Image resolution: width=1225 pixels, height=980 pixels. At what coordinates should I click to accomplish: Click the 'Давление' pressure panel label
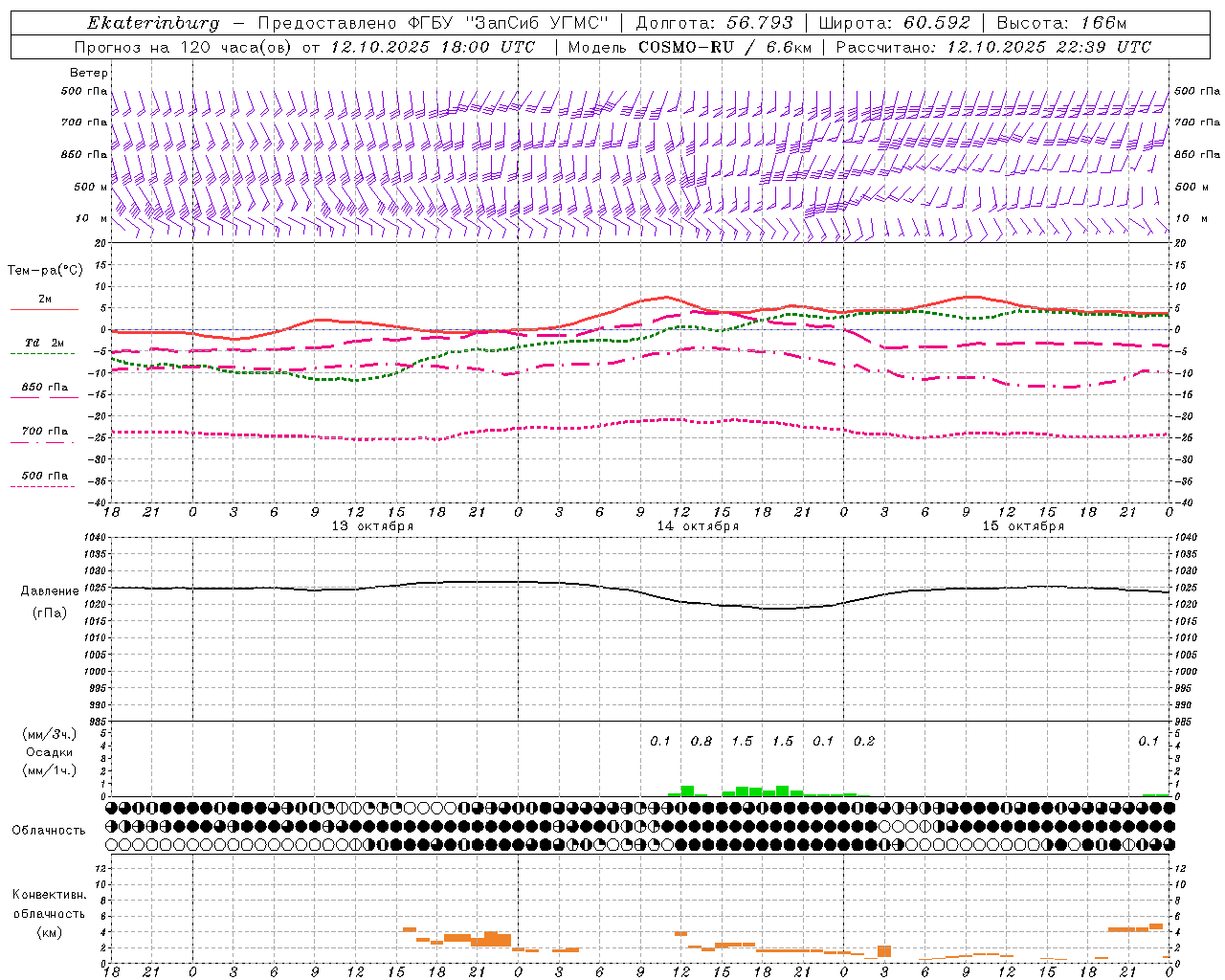click(50, 591)
